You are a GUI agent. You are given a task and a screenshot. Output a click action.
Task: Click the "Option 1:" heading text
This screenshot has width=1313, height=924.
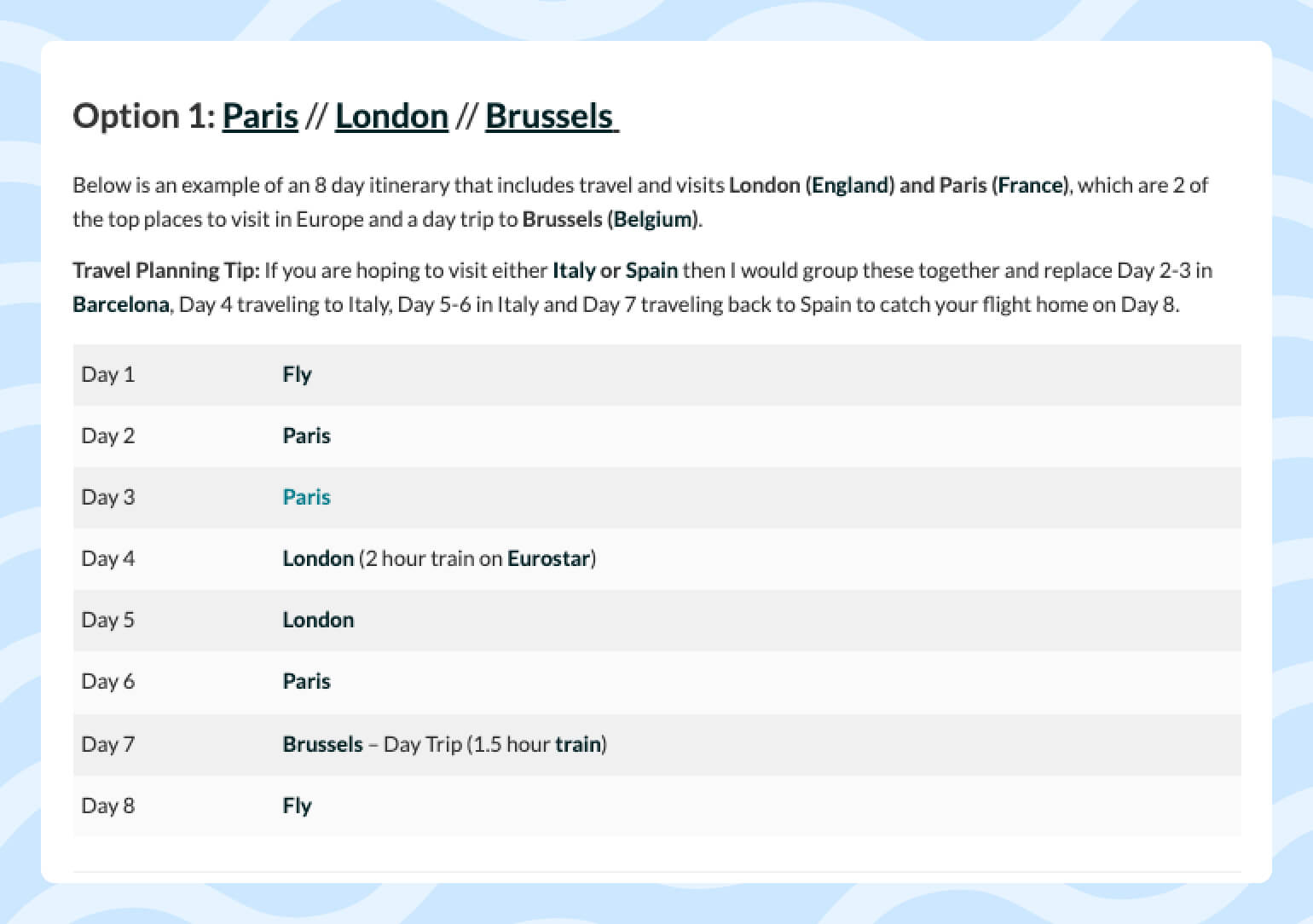(x=144, y=116)
